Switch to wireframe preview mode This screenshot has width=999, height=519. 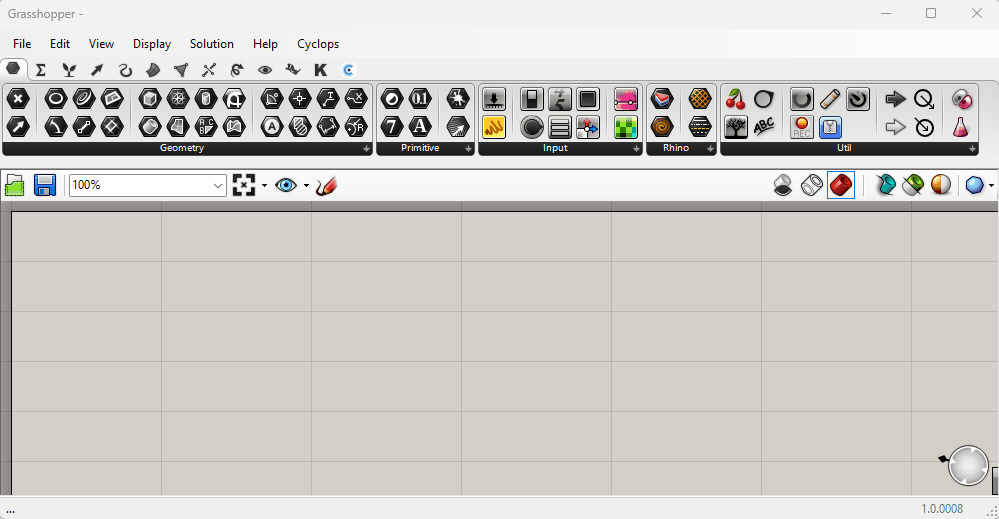tap(812, 185)
